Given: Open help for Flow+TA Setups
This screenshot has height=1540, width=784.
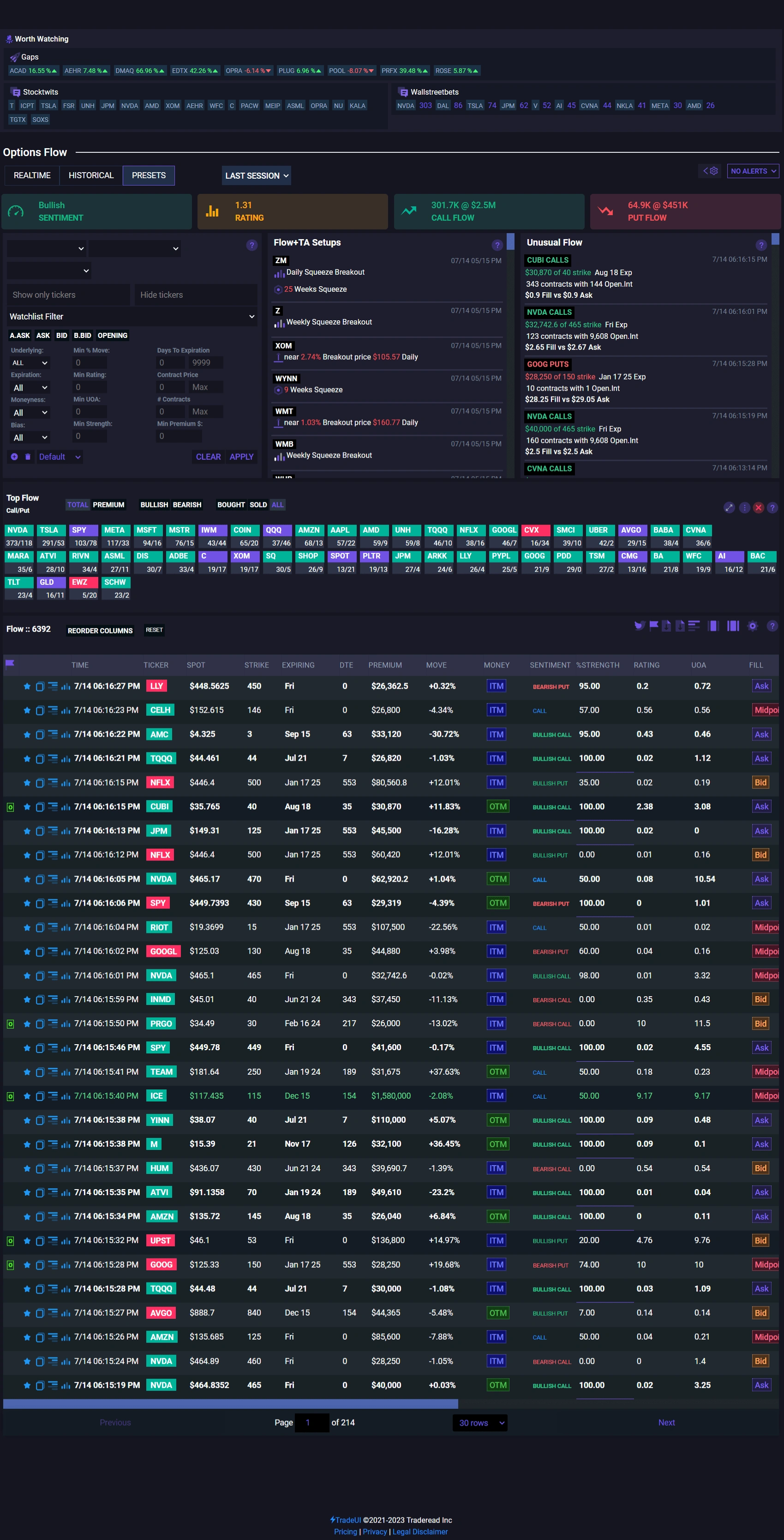Looking at the screenshot, I should coord(497,245).
